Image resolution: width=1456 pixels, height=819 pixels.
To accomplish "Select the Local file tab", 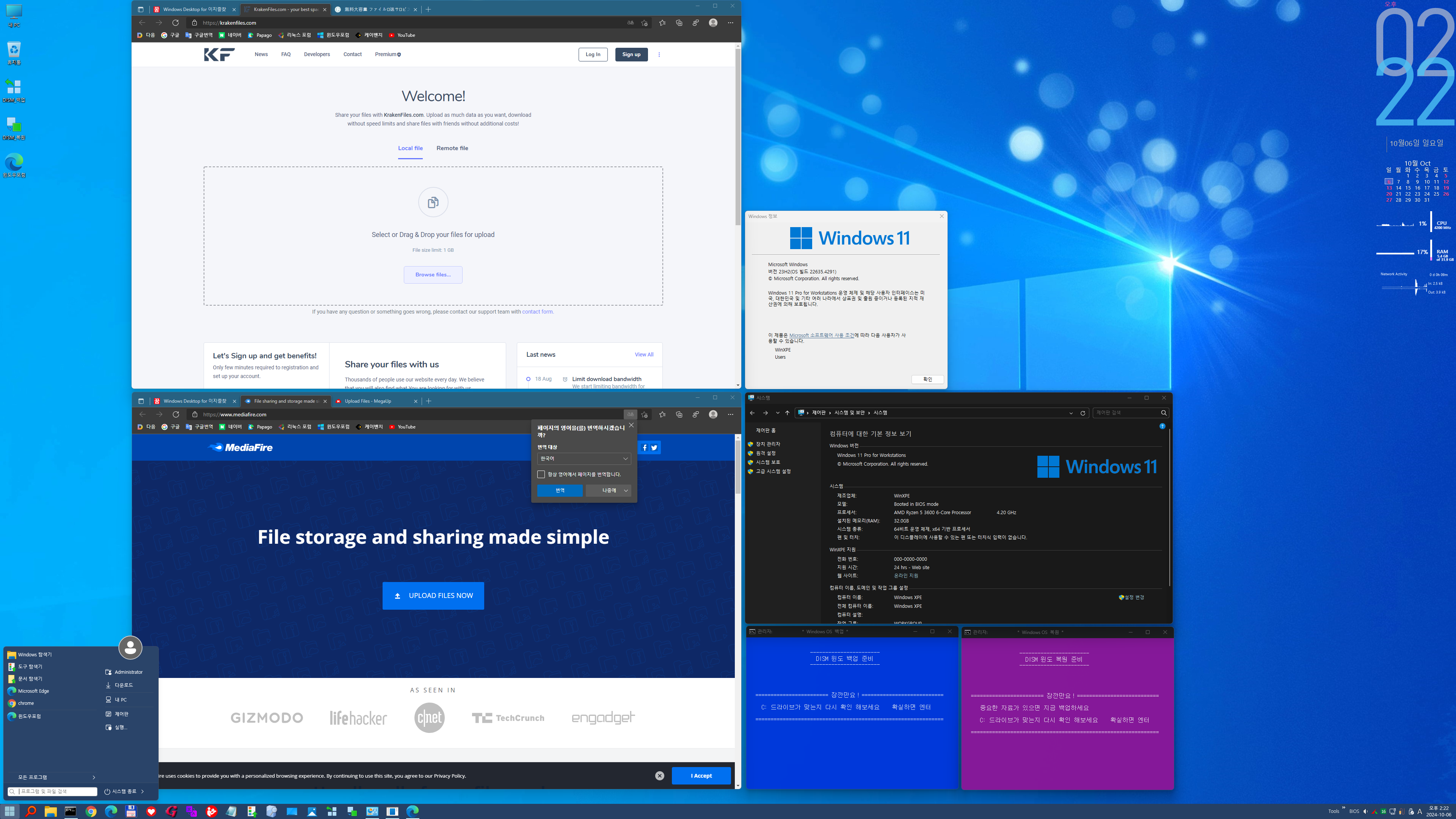I will click(x=410, y=148).
